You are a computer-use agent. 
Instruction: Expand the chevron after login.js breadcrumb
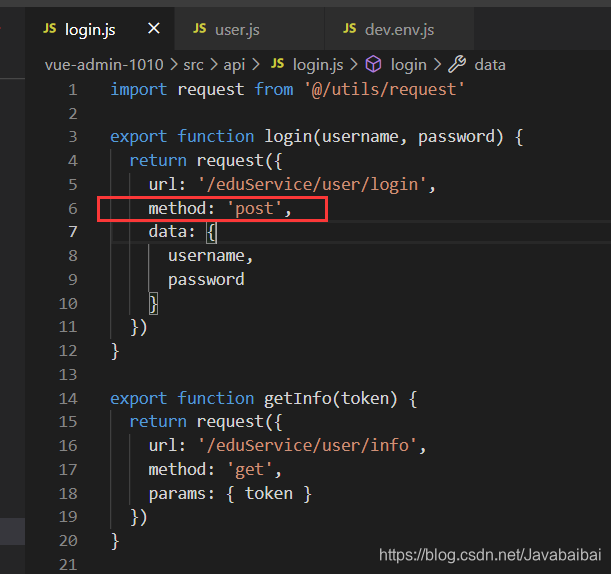coord(354,64)
